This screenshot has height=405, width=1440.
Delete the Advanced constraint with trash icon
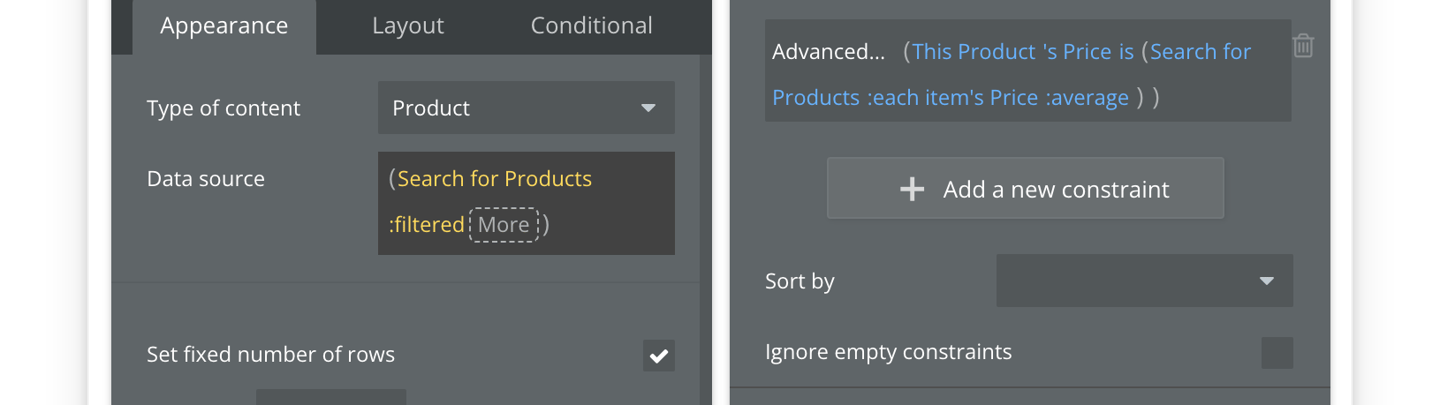(1302, 46)
